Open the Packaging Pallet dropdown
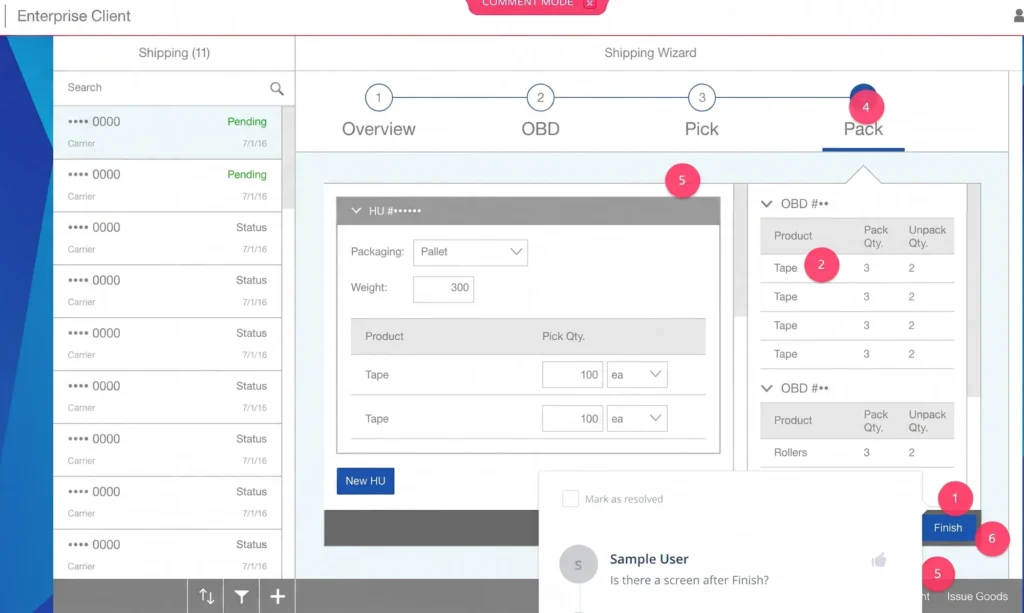The height and width of the screenshot is (613, 1024). [x=470, y=252]
